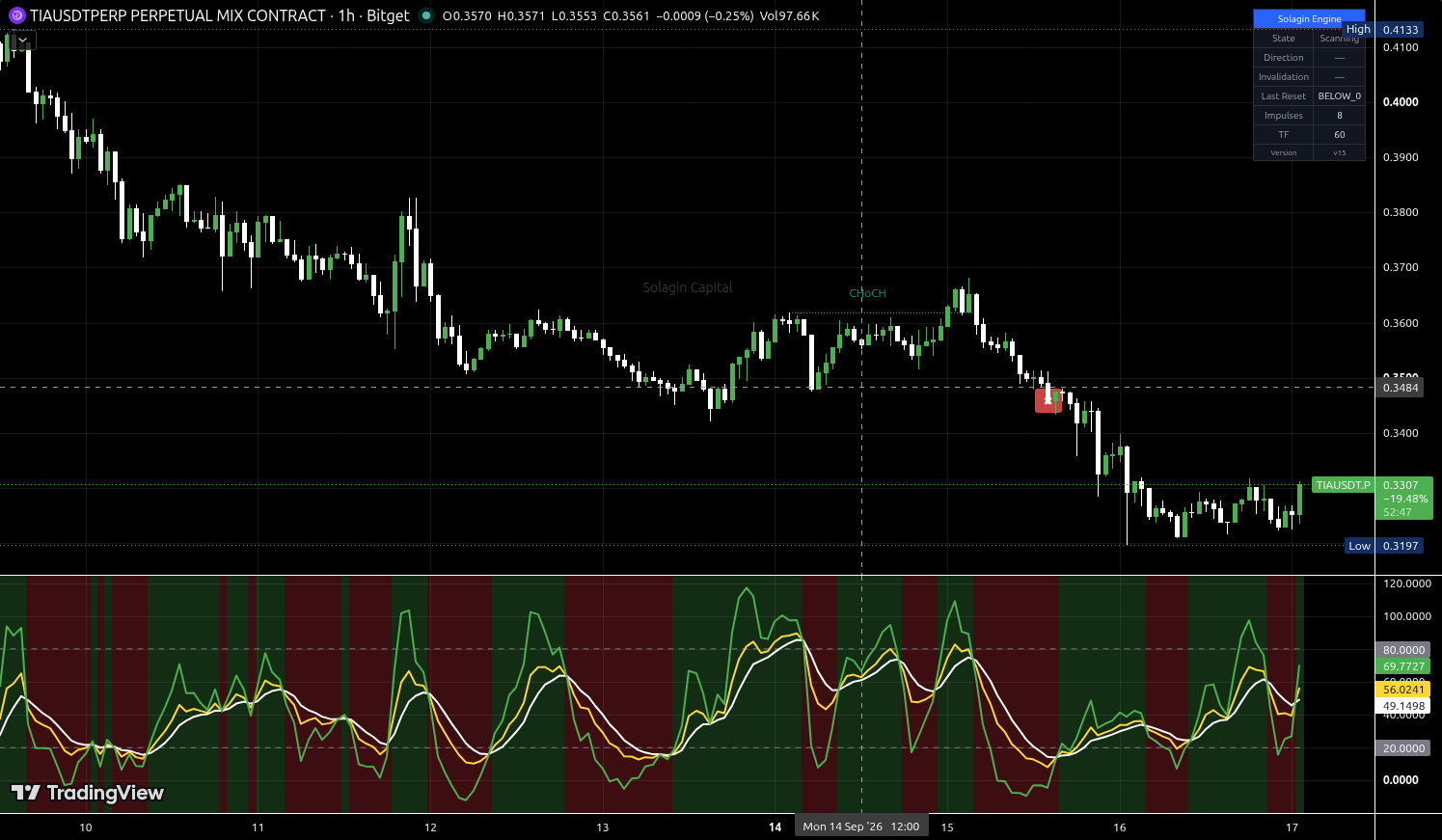Click the 0.3900 price scale value
This screenshot has height=840, width=1442.
[x=1401, y=157]
